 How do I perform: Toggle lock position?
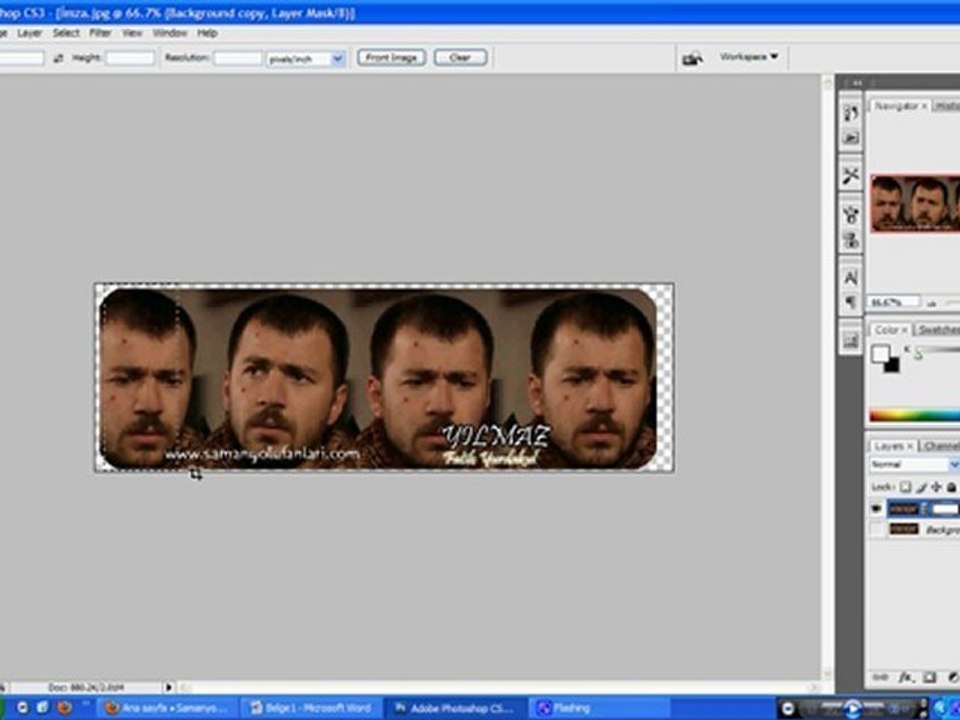936,487
